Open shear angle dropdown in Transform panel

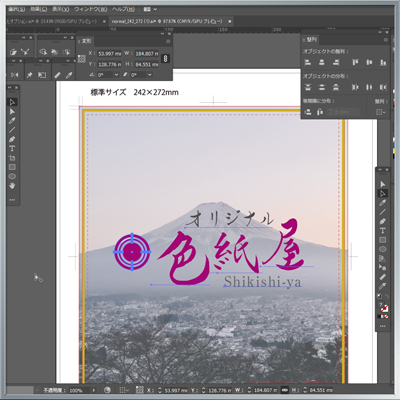150,75
